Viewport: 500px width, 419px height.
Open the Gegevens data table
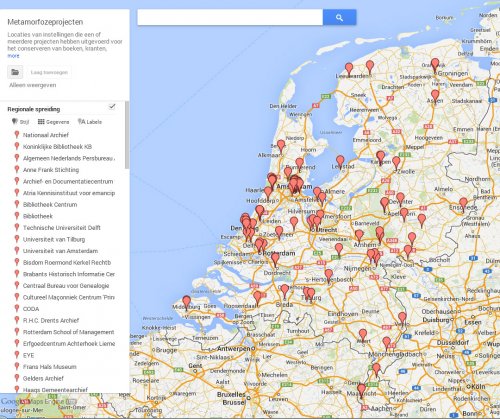pos(53,122)
